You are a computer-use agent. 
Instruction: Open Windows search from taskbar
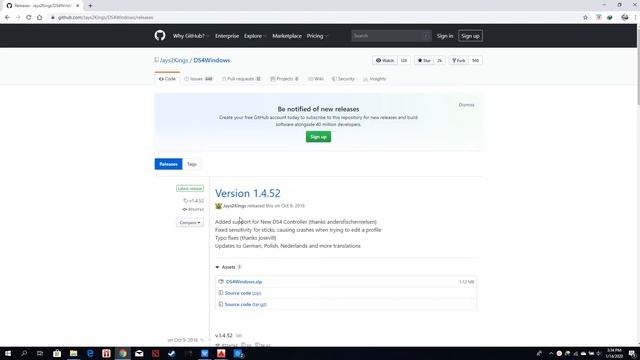click(24, 353)
